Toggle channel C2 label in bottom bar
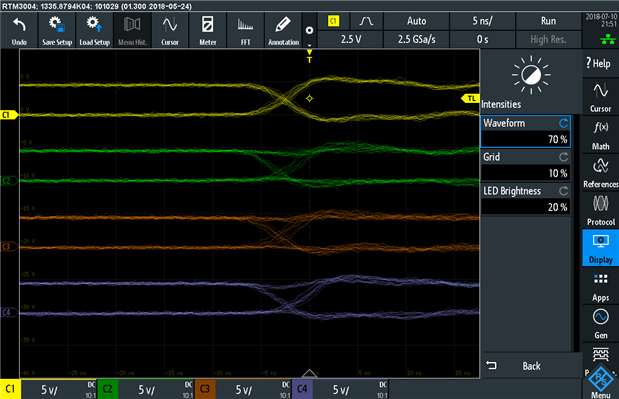The height and width of the screenshot is (399, 619). click(107, 389)
